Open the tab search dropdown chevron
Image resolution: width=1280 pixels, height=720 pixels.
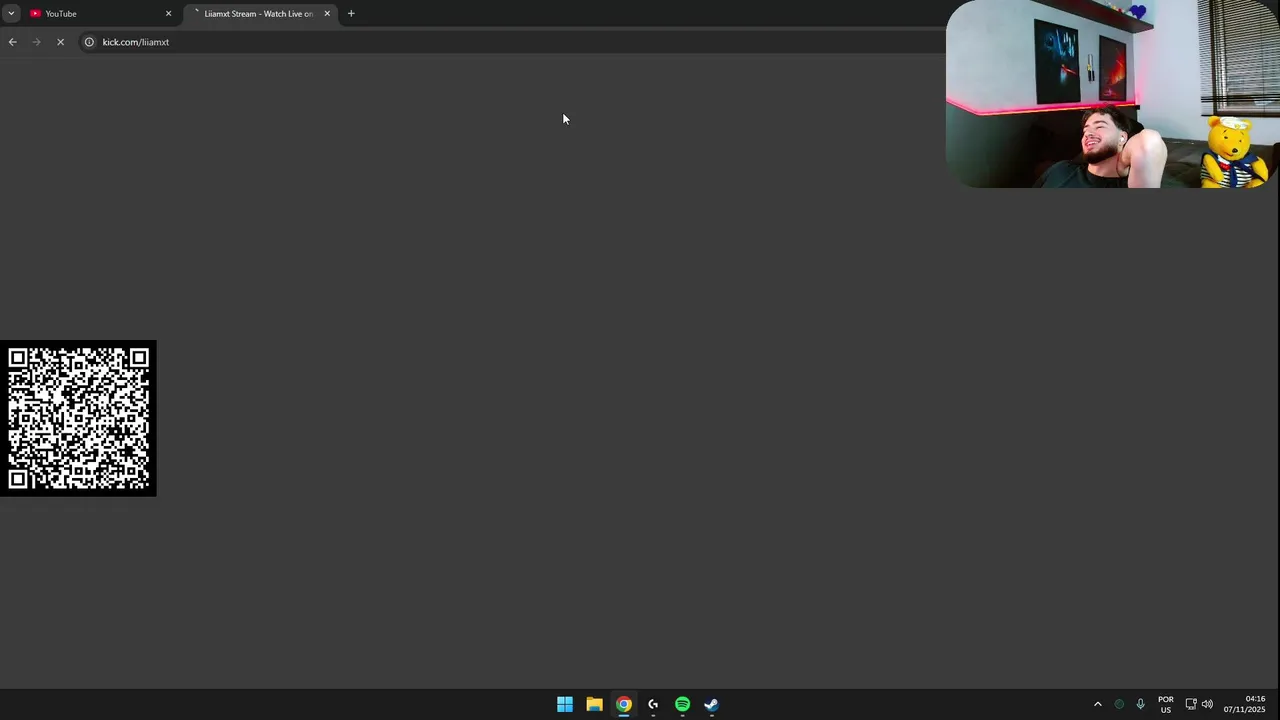(x=11, y=13)
